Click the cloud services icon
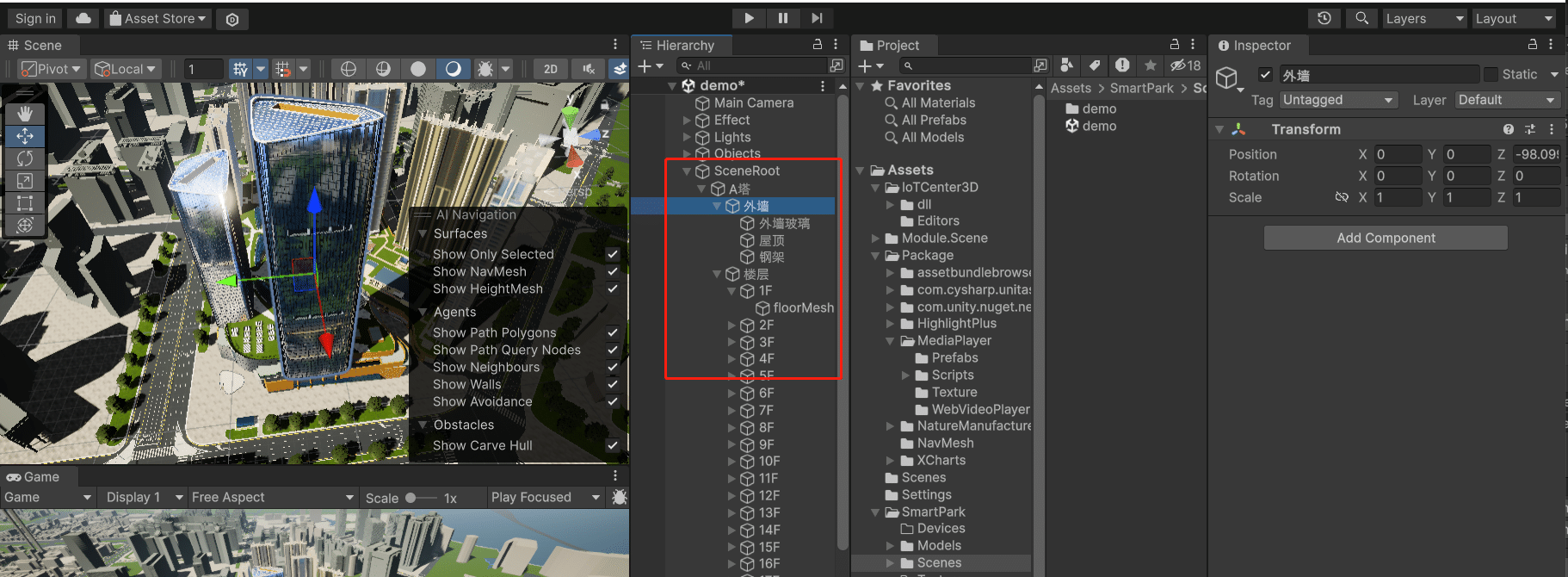 [83, 18]
